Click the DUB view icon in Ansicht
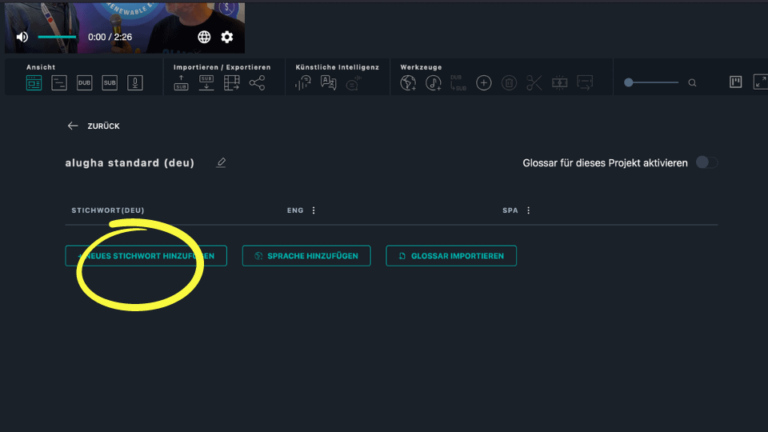The image size is (768, 432). coord(84,83)
